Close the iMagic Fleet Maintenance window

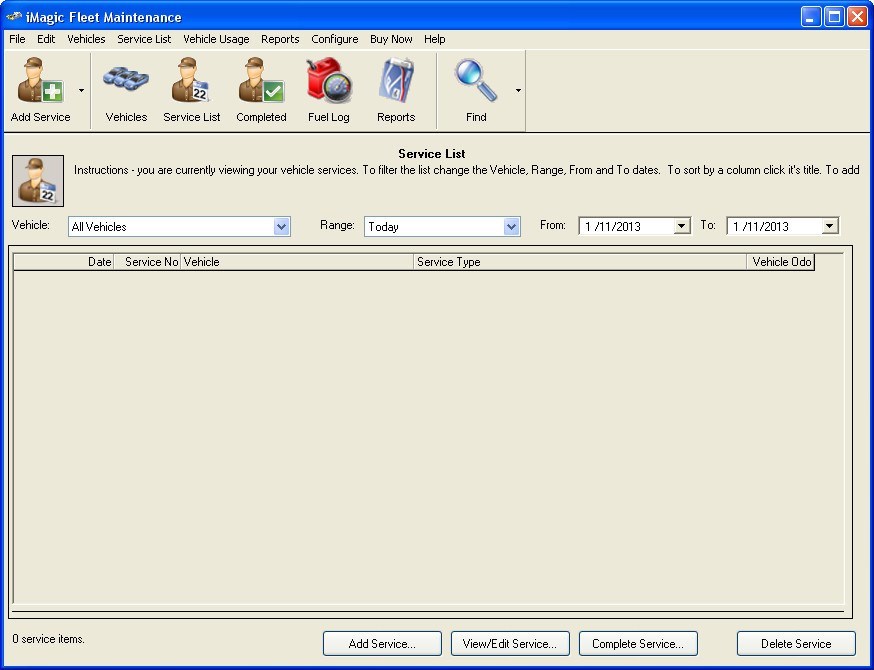click(x=857, y=17)
